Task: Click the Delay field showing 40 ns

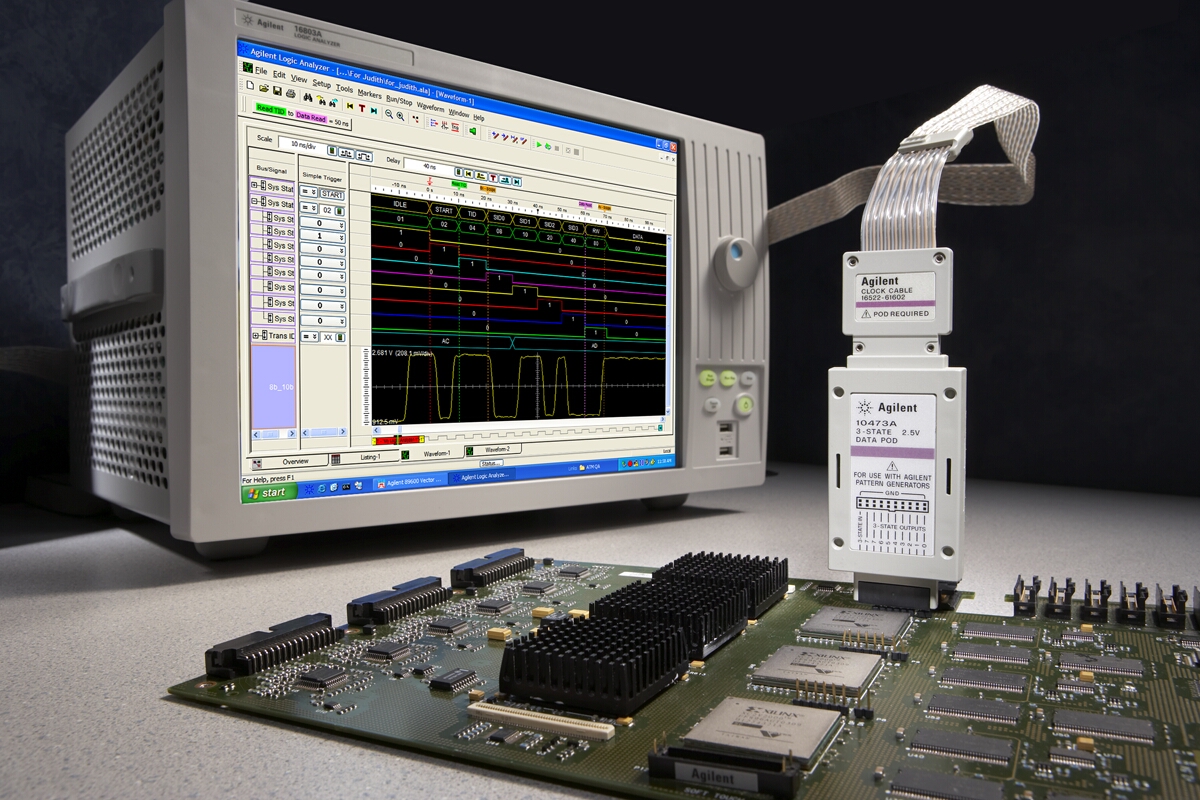Action: 429,166
